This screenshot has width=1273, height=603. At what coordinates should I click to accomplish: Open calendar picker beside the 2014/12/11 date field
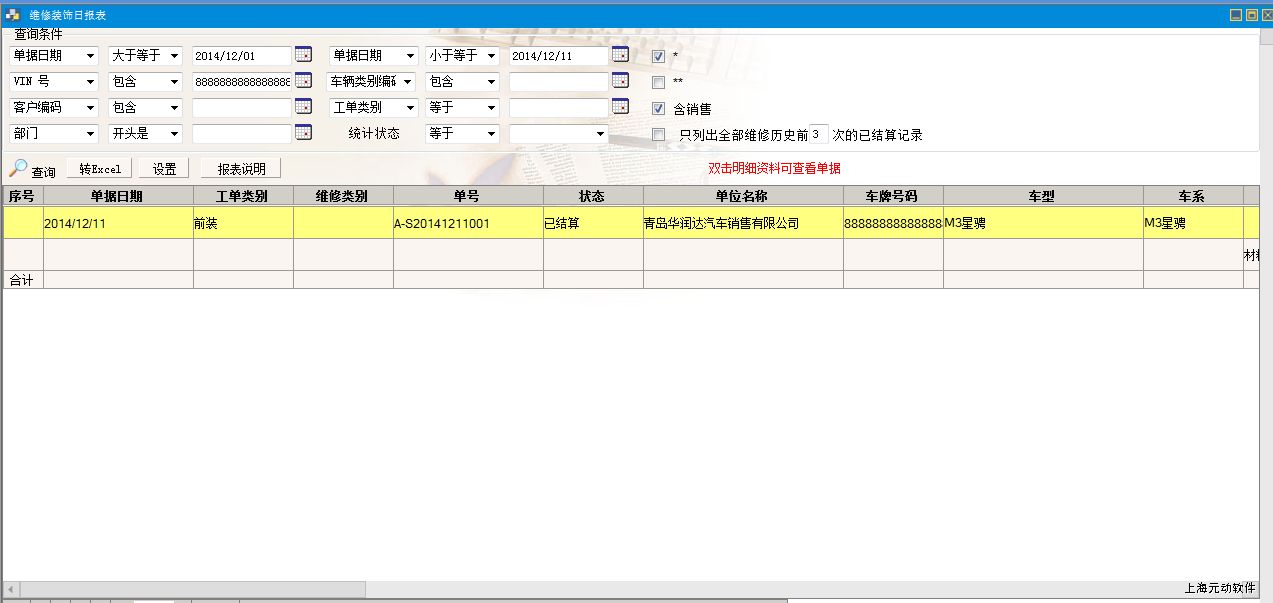(620, 55)
